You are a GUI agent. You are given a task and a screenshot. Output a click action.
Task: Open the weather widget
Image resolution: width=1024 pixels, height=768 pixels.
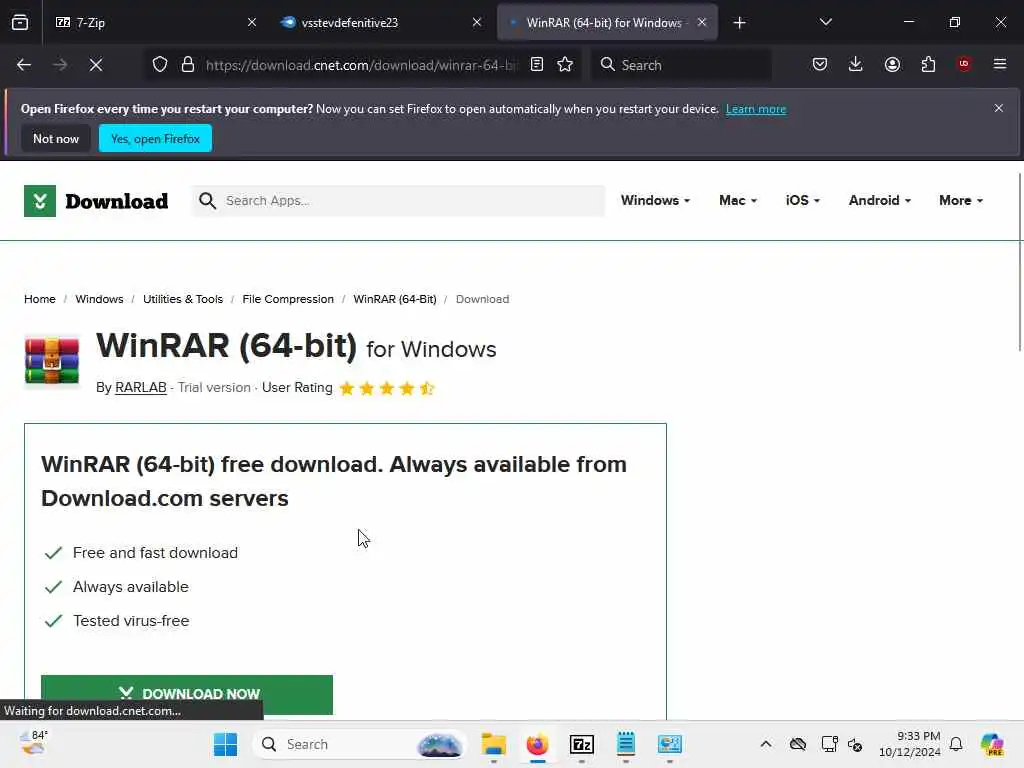click(35, 743)
